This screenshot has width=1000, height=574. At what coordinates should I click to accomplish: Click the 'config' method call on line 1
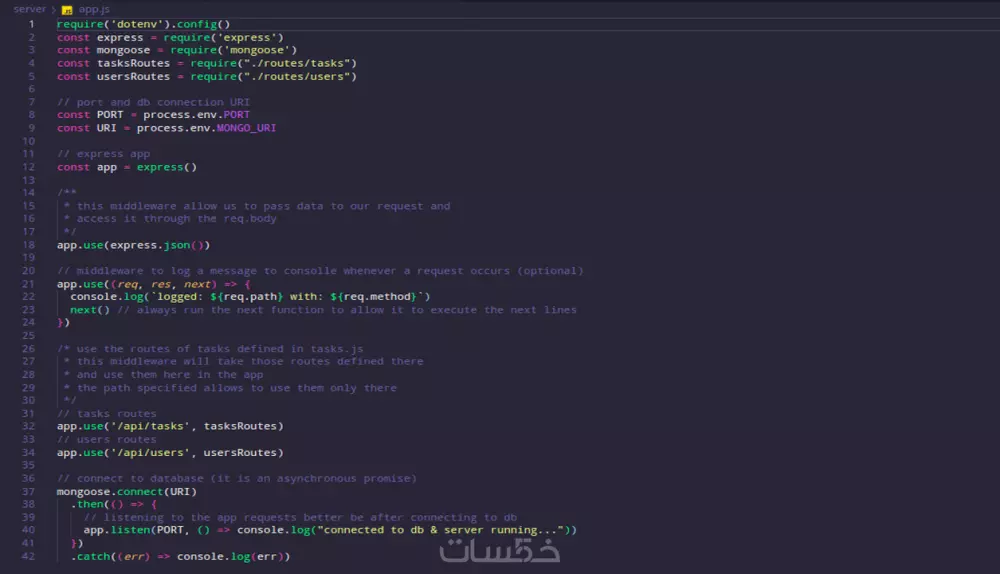point(197,24)
